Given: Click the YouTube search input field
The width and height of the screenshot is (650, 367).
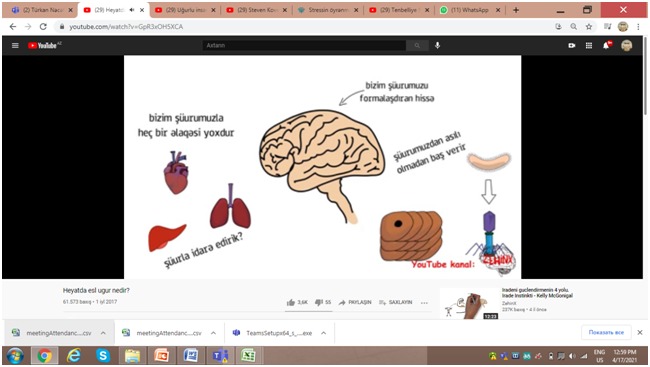Looking at the screenshot, I should [305, 46].
